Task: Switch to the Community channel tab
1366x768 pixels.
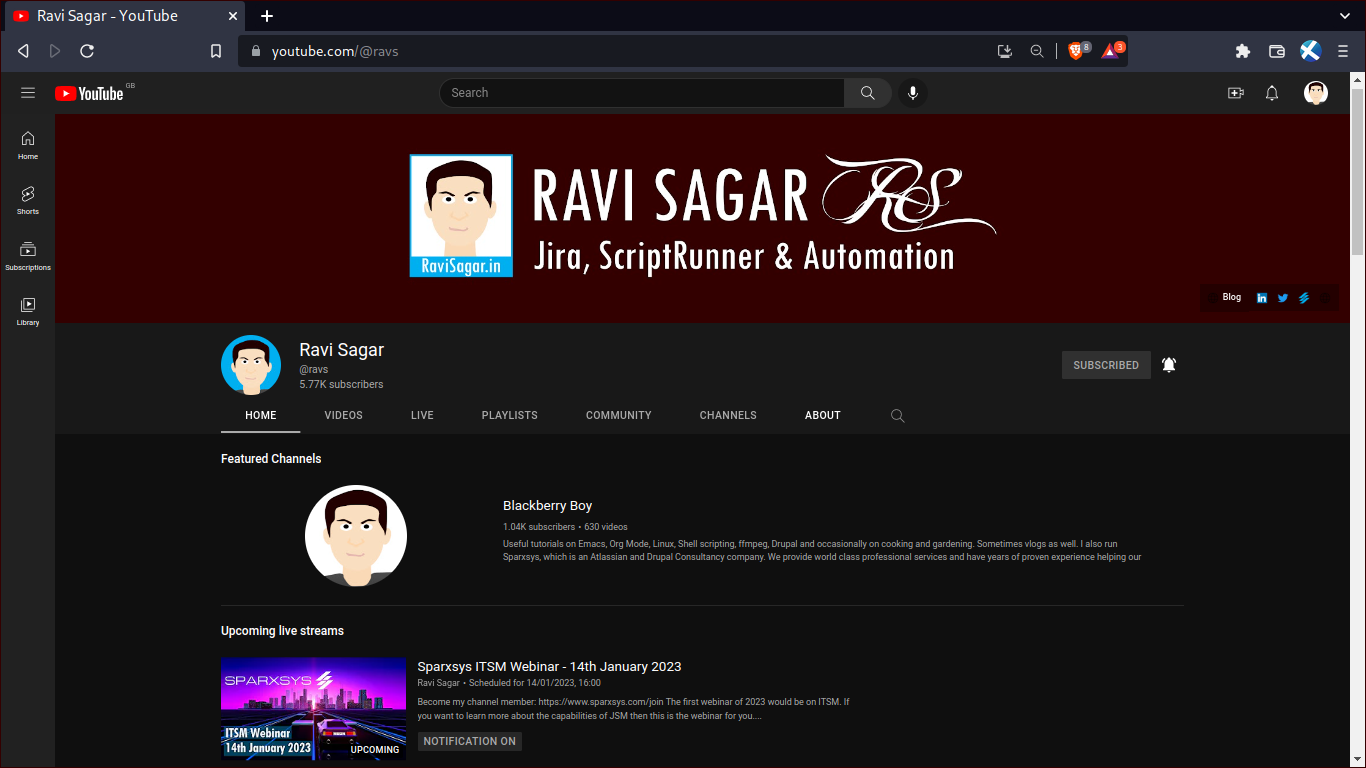Action: click(619, 415)
